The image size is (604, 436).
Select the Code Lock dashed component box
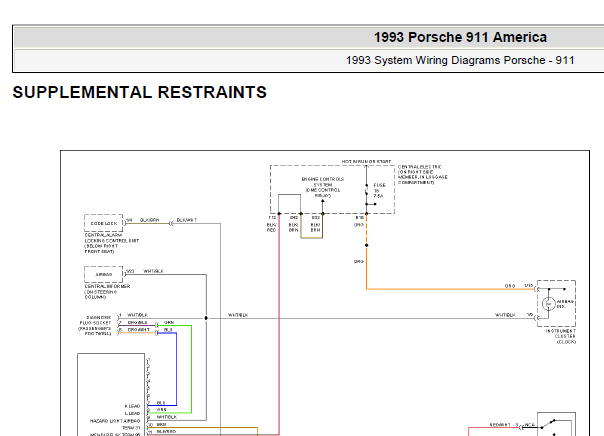(x=104, y=223)
